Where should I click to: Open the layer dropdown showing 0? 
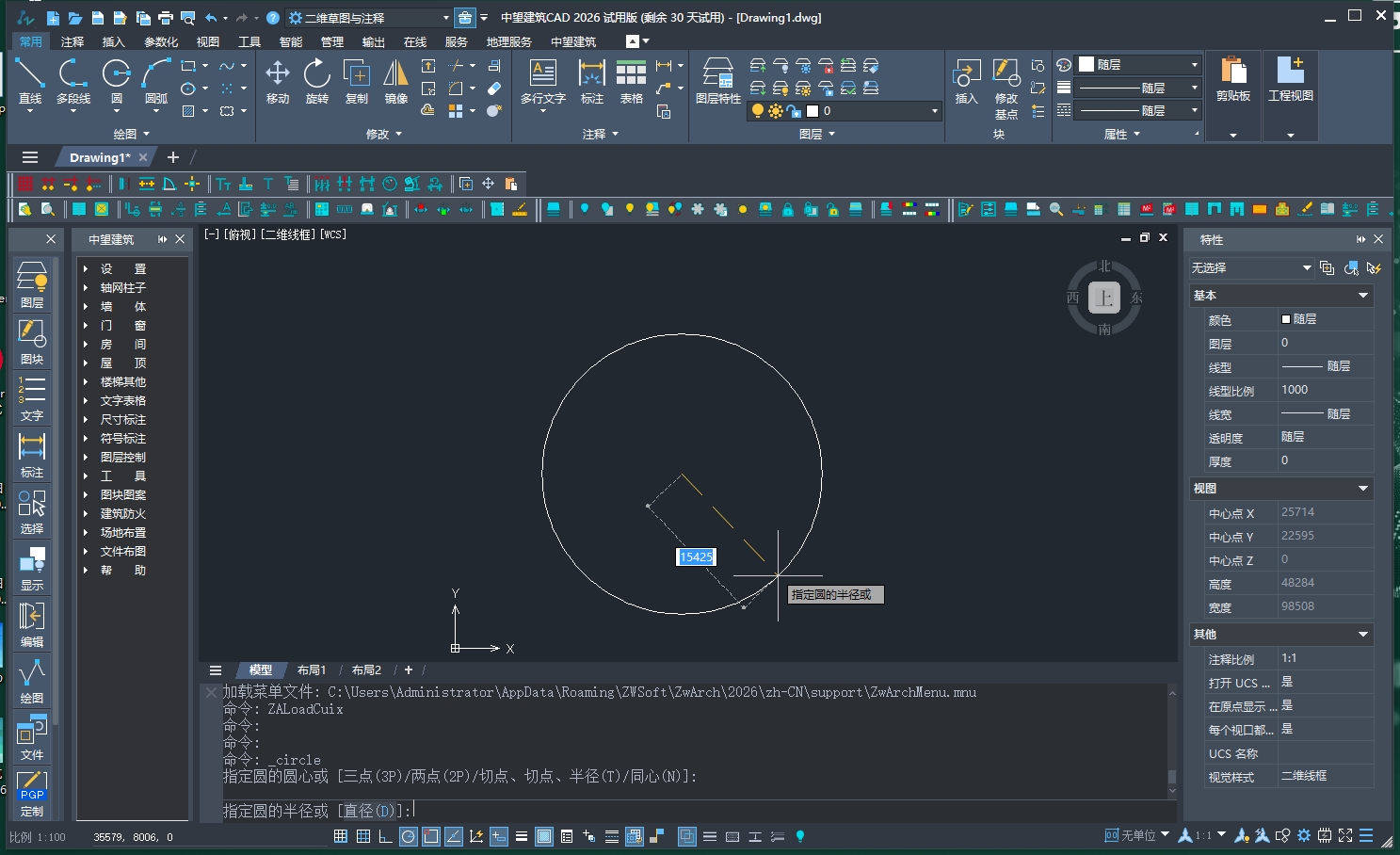pyautogui.click(x=844, y=111)
